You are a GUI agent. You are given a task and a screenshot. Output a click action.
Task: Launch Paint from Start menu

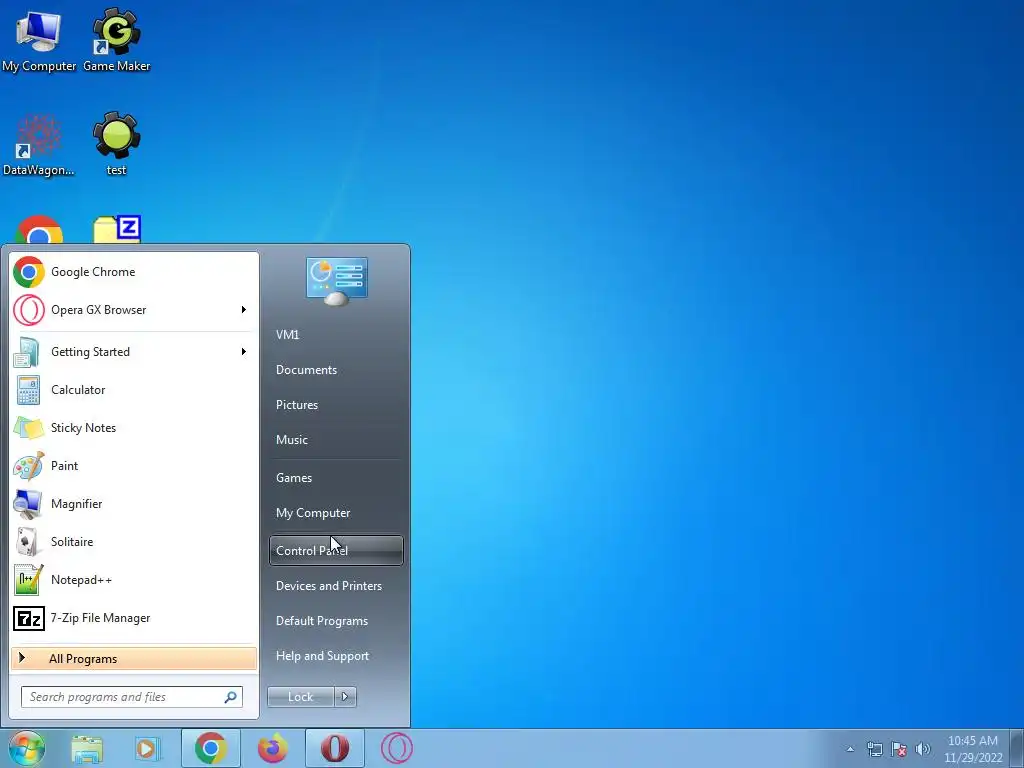(x=135, y=466)
